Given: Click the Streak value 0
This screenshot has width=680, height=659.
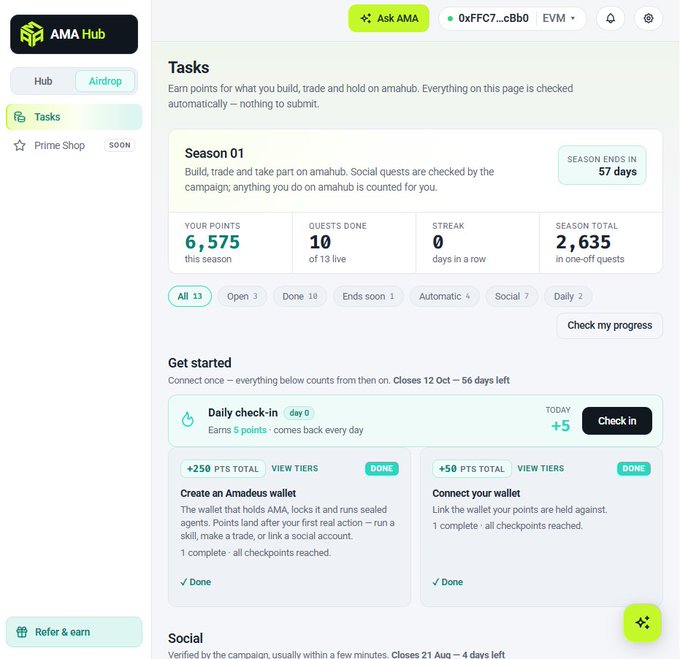Looking at the screenshot, I should coord(438,242).
